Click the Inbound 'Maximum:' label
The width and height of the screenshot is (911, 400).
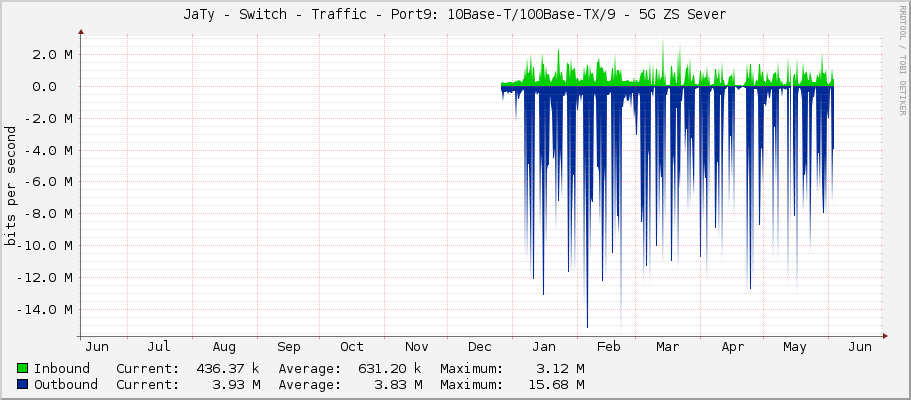click(471, 368)
